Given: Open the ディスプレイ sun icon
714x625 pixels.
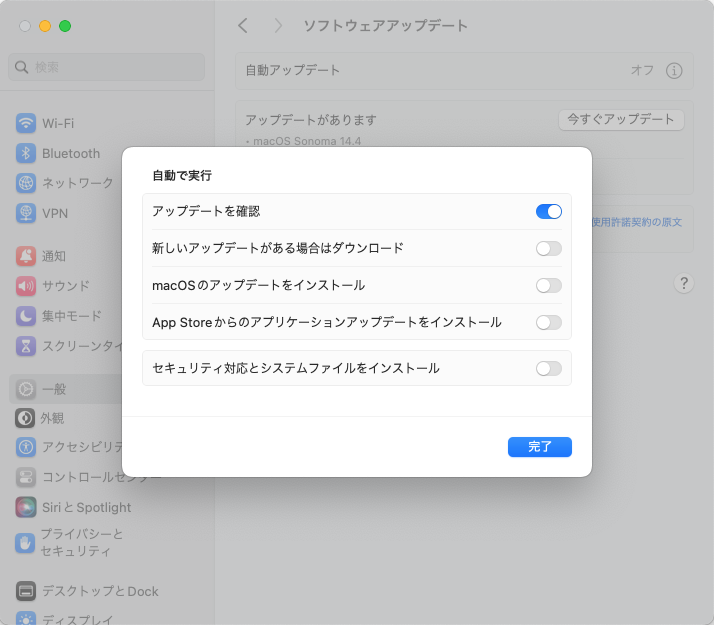Looking at the screenshot, I should pyautogui.click(x=26, y=618).
